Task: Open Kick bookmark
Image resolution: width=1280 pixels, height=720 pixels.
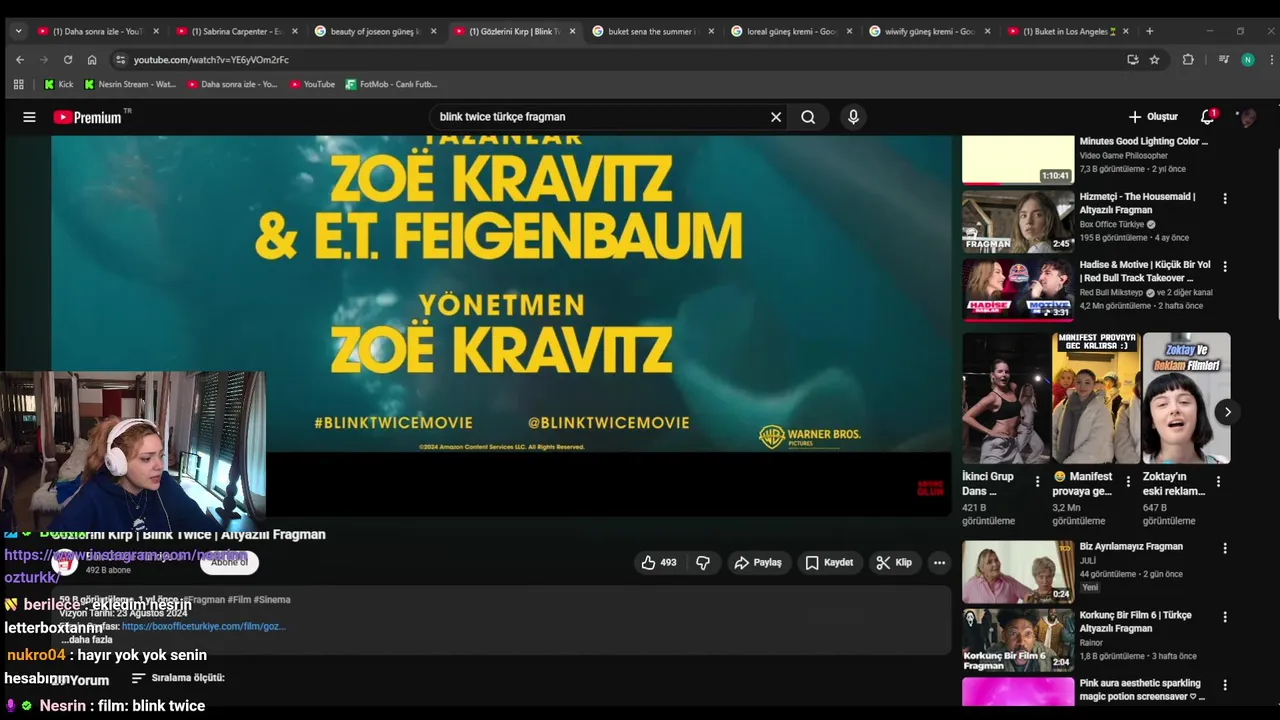Action: coord(58,84)
